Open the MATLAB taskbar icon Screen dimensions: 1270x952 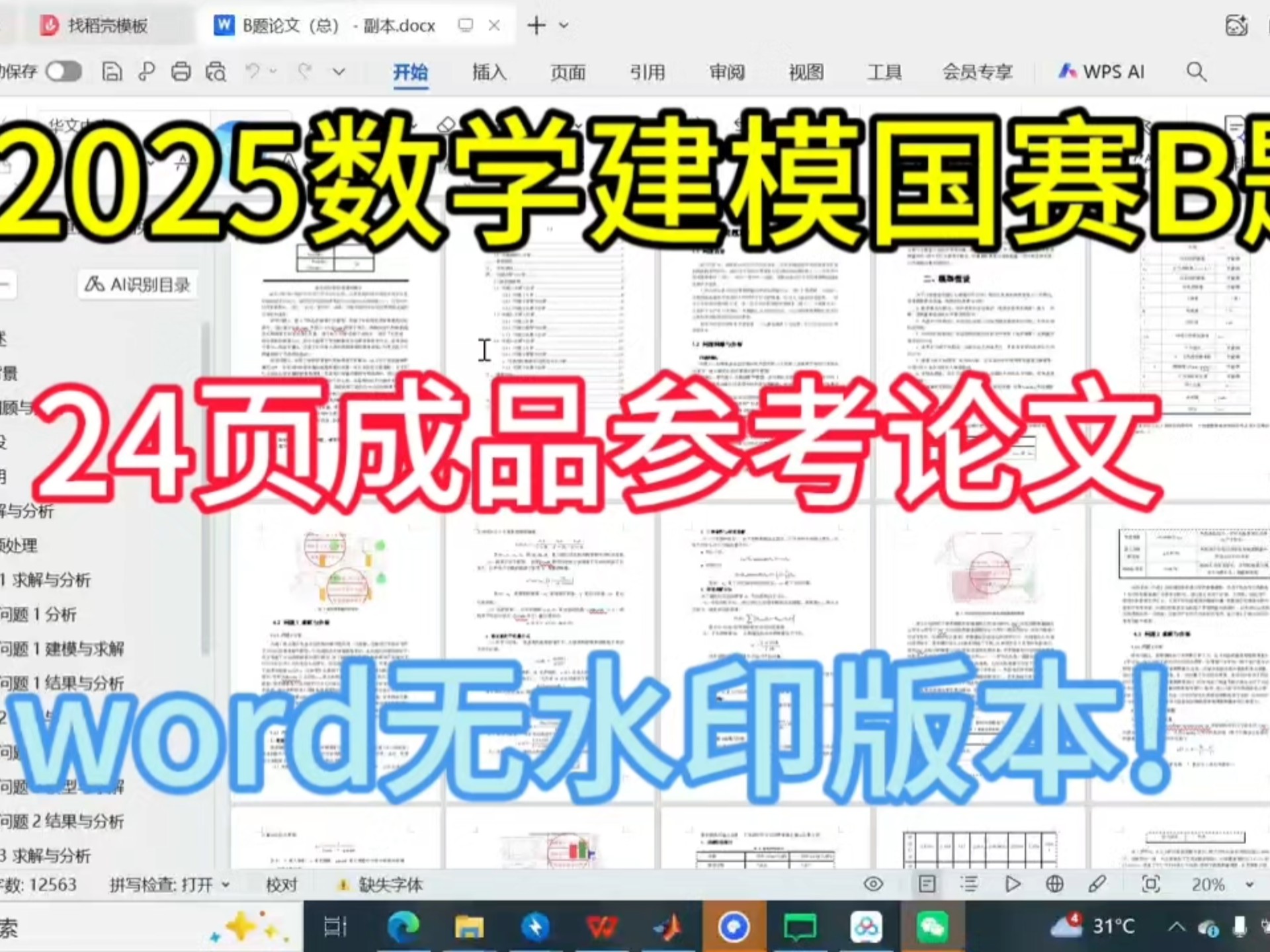click(x=667, y=927)
